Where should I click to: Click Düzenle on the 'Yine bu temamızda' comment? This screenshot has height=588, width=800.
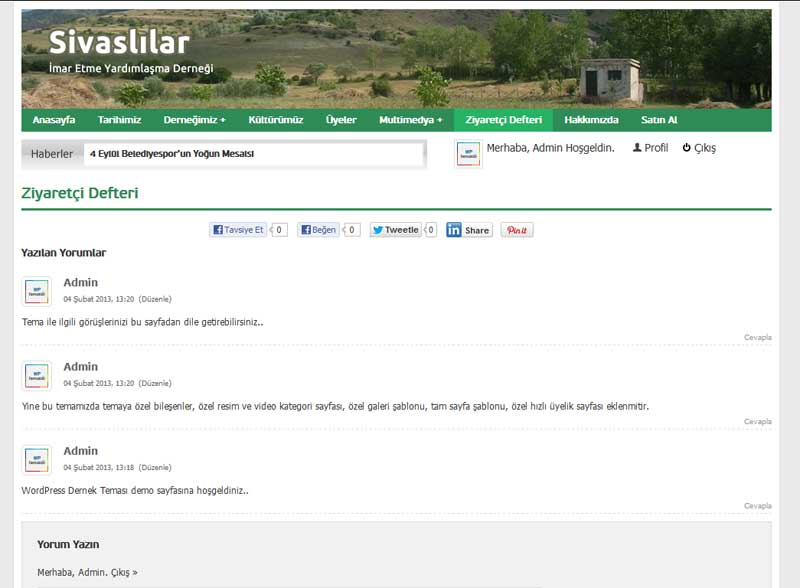tap(155, 383)
